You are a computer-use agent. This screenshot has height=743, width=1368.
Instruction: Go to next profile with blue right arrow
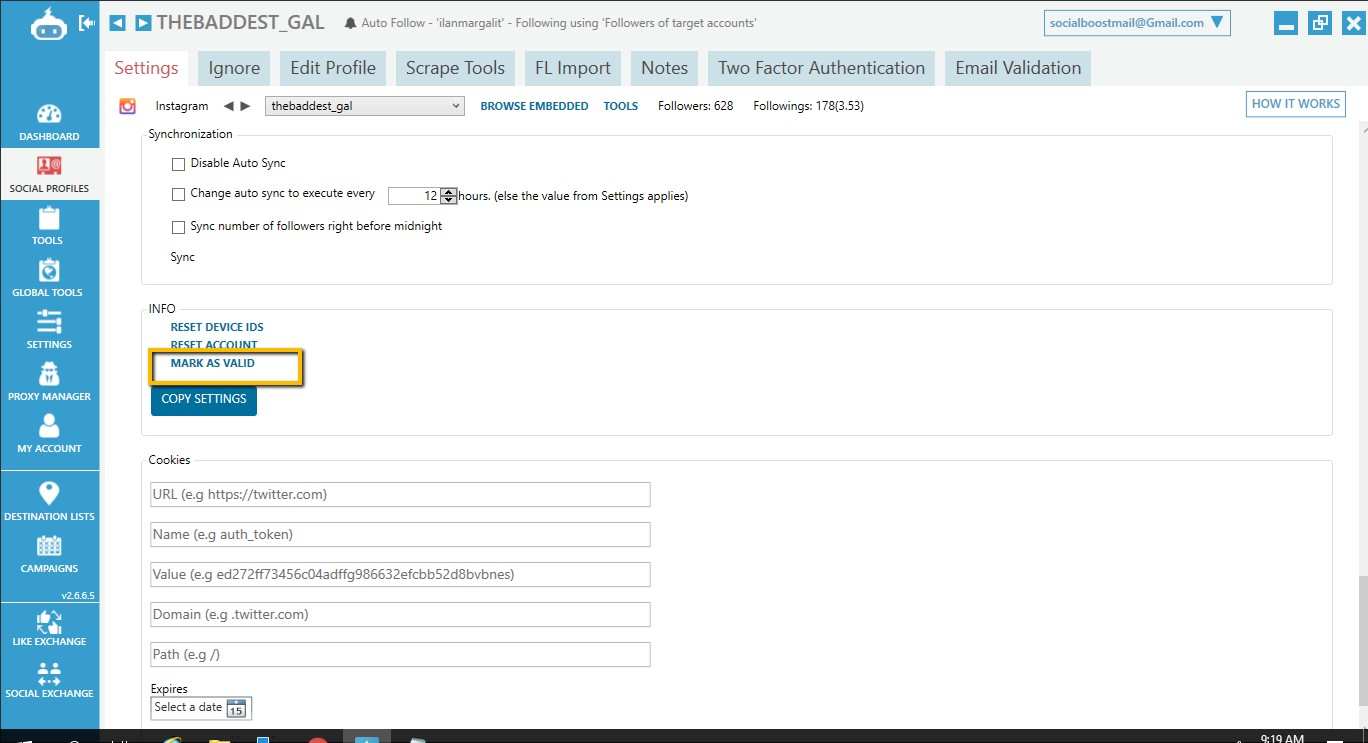pyautogui.click(x=143, y=22)
